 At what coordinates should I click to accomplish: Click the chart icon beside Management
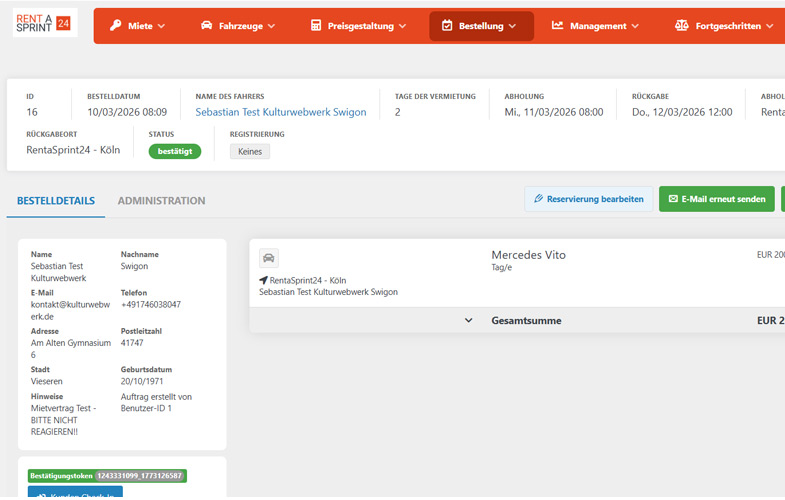coord(558,26)
